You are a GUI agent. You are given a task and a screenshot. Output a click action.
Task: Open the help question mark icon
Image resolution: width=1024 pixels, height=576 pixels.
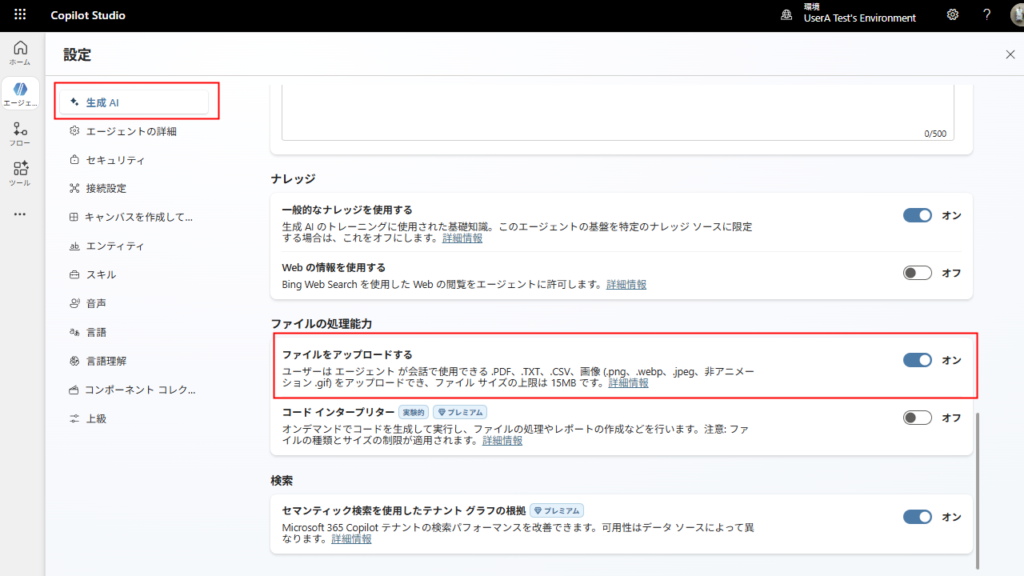tap(987, 15)
